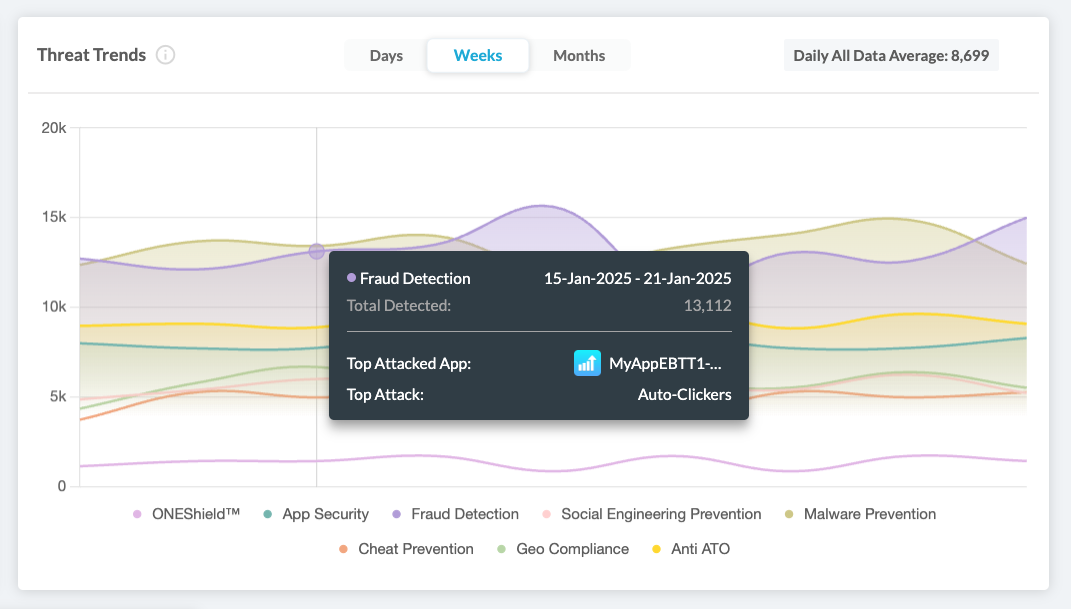Click the yellow Anti ATO legend dot
The width and height of the screenshot is (1071, 609).
pos(657,549)
